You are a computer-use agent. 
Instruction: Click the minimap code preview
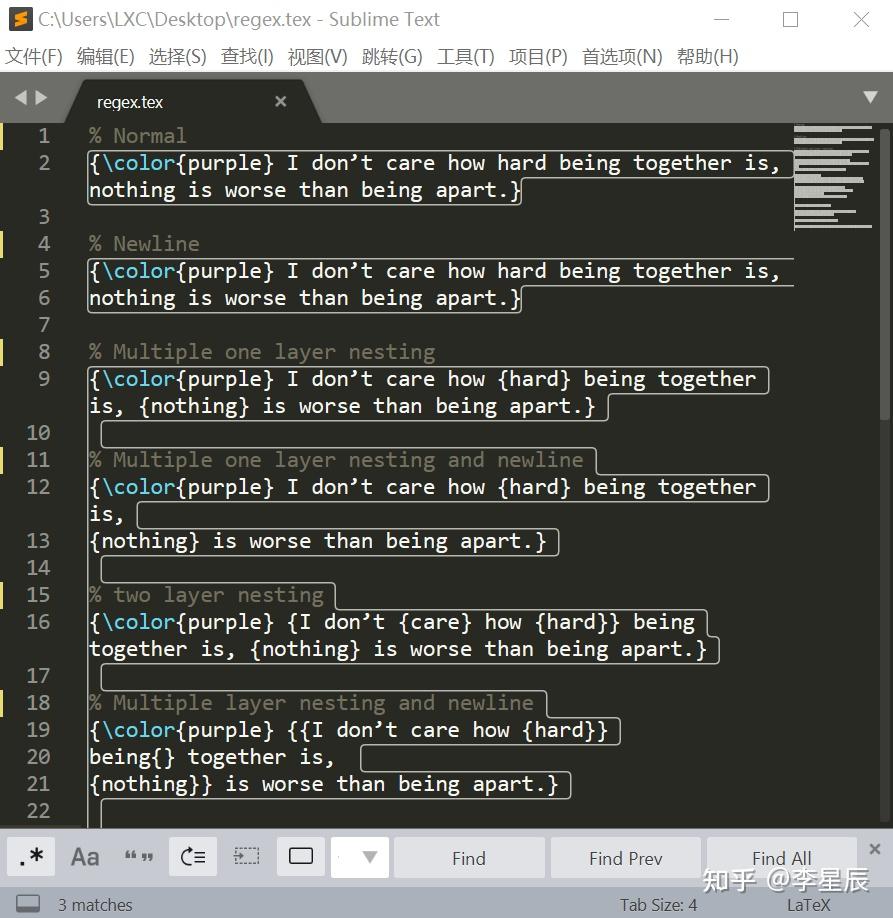[x=833, y=177]
